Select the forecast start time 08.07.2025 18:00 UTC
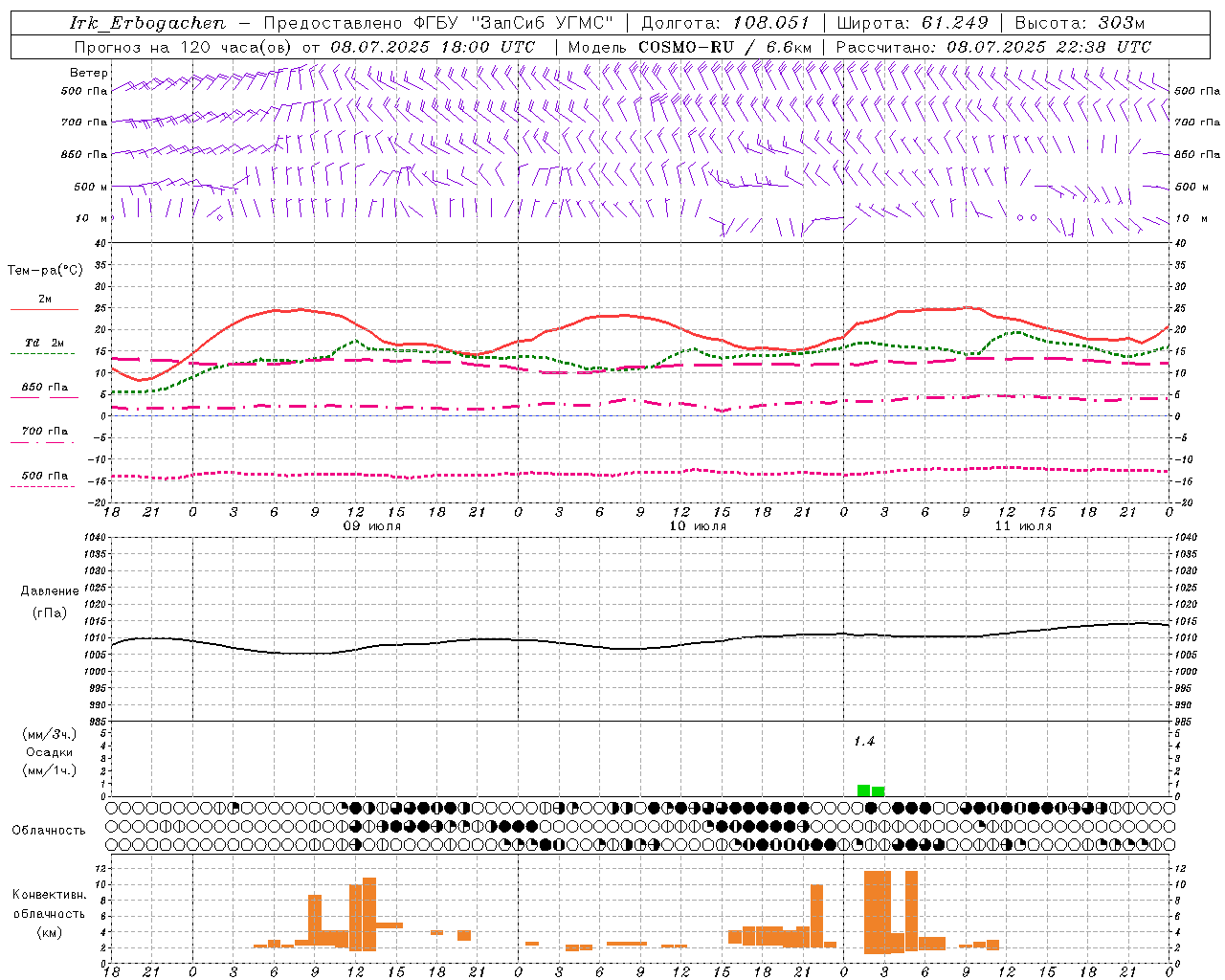This screenshot has width=1225, height=980. pos(433,47)
